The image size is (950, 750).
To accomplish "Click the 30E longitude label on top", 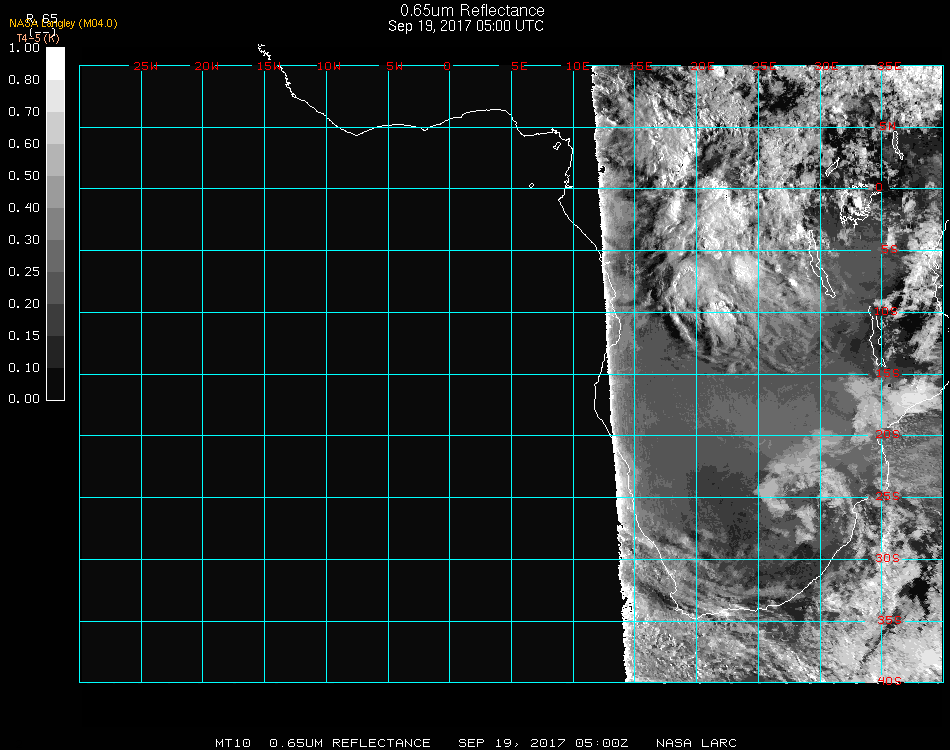I will [x=826, y=66].
